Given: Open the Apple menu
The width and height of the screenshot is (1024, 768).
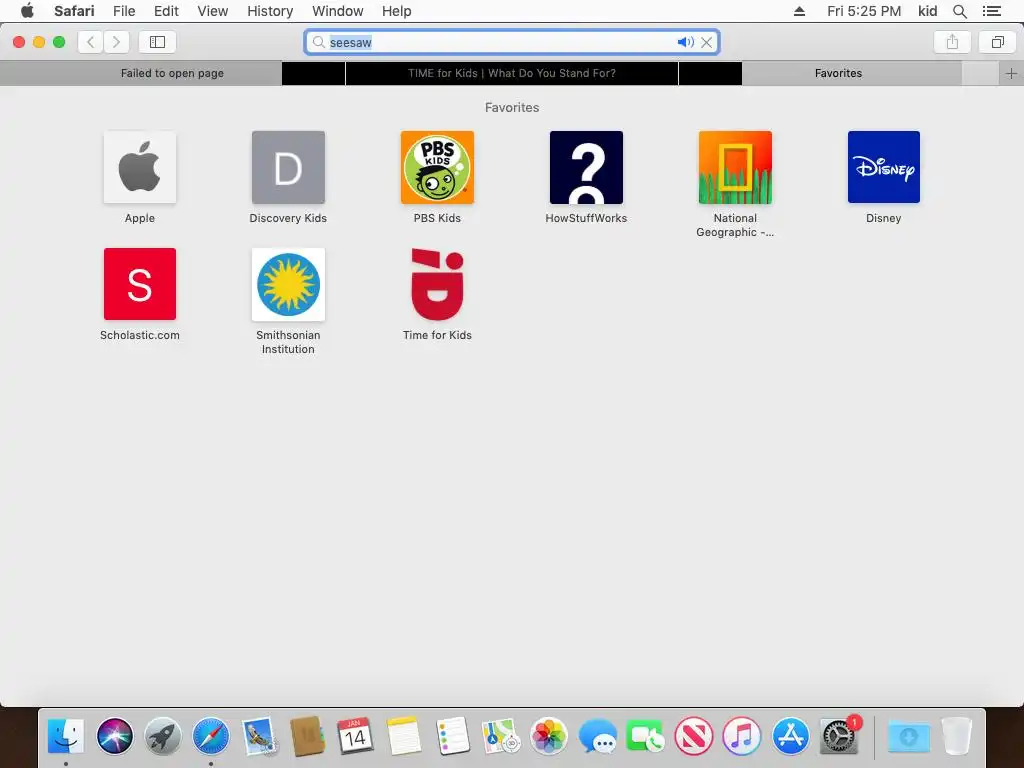Looking at the screenshot, I should [27, 11].
